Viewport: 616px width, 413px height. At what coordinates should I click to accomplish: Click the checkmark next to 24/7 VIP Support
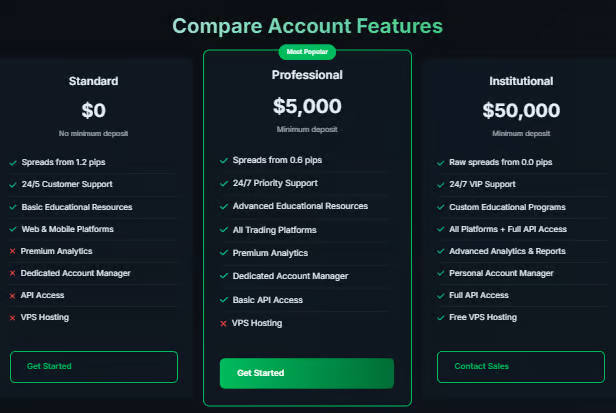pyautogui.click(x=440, y=184)
